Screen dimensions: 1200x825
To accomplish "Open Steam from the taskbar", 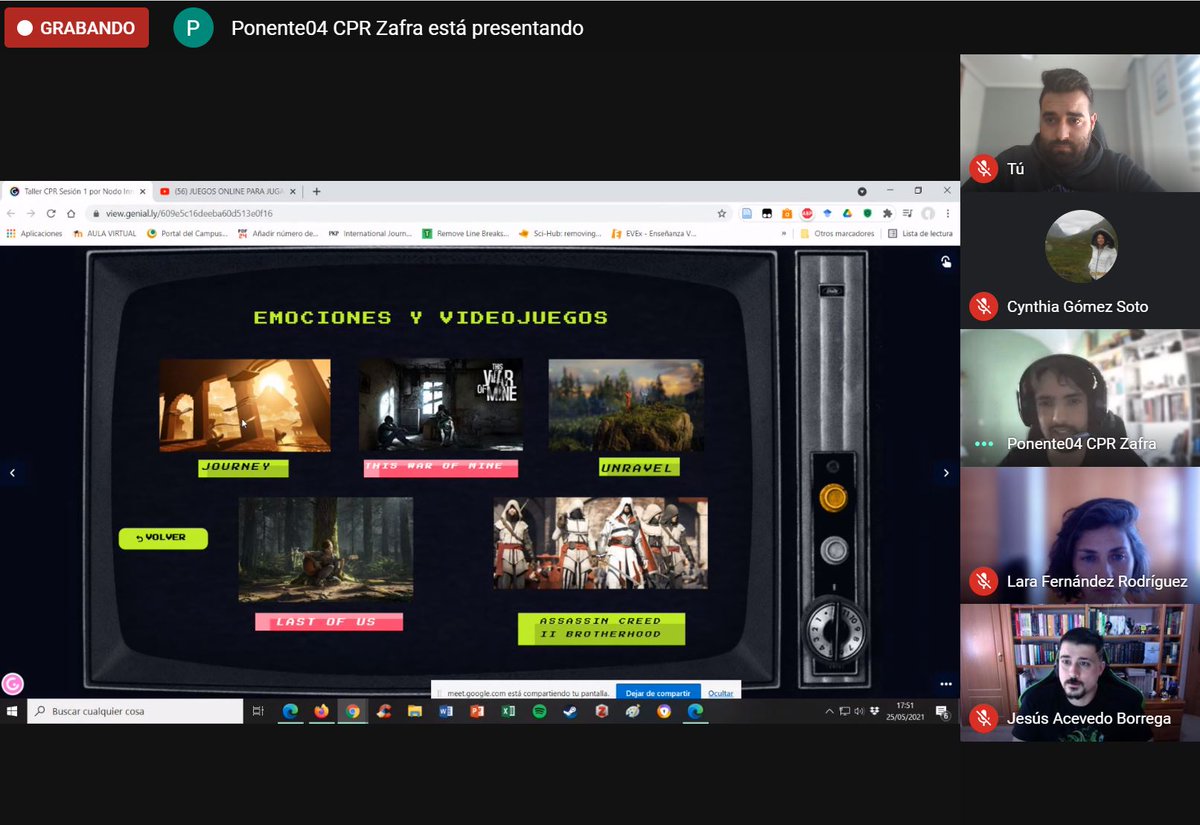I will pos(570,711).
